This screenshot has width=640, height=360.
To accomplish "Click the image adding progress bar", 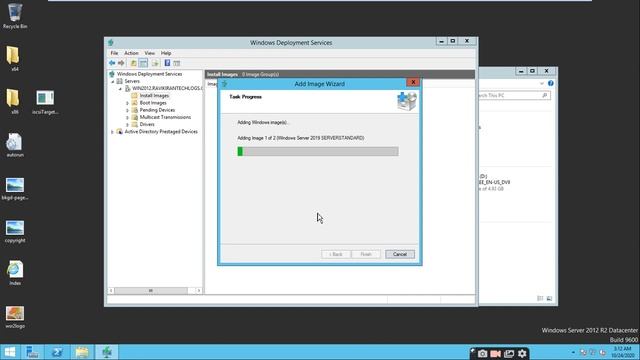I will pos(318,151).
